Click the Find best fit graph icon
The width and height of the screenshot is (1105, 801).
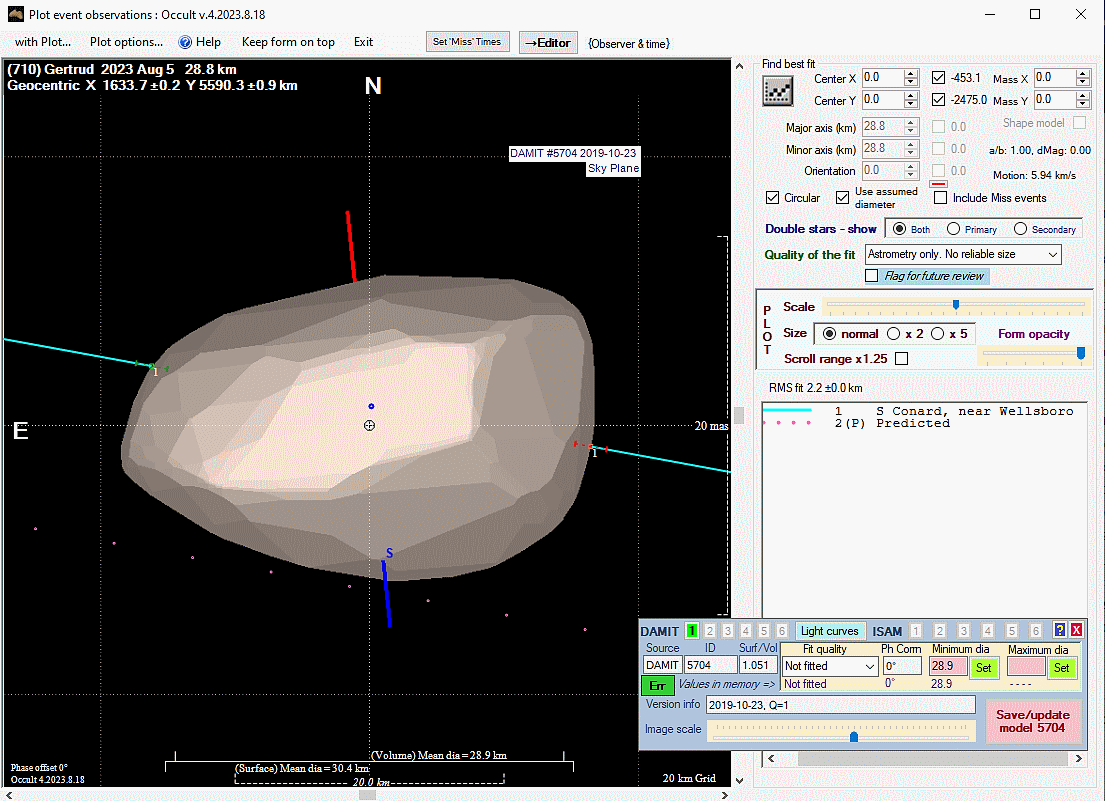pyautogui.click(x=777, y=91)
